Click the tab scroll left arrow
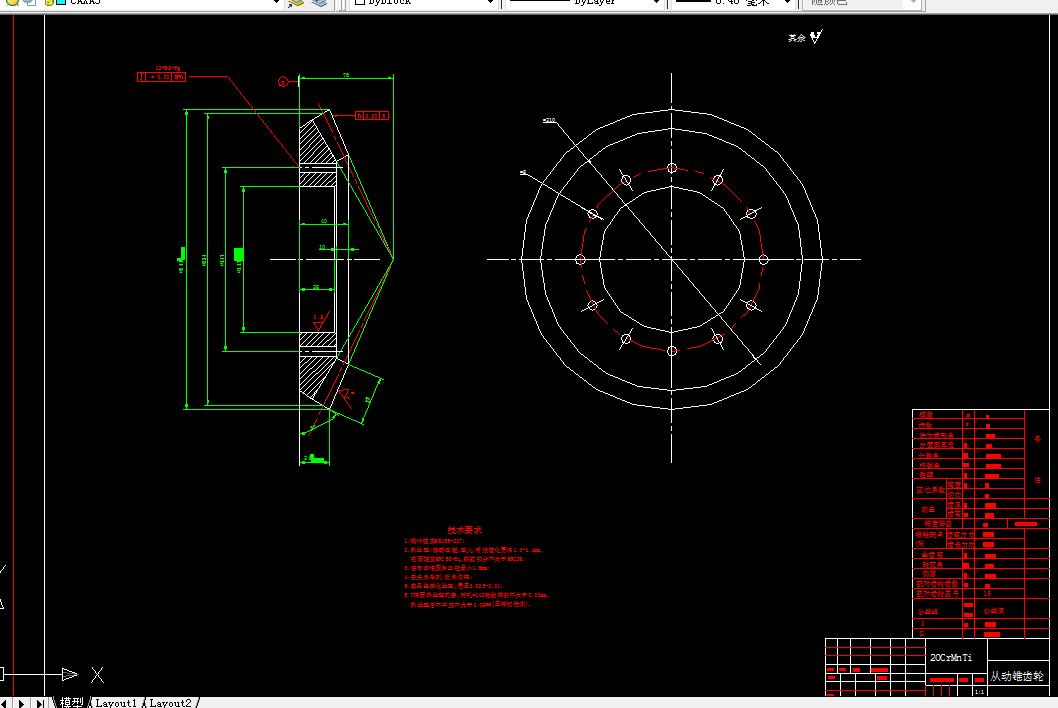 4,703
